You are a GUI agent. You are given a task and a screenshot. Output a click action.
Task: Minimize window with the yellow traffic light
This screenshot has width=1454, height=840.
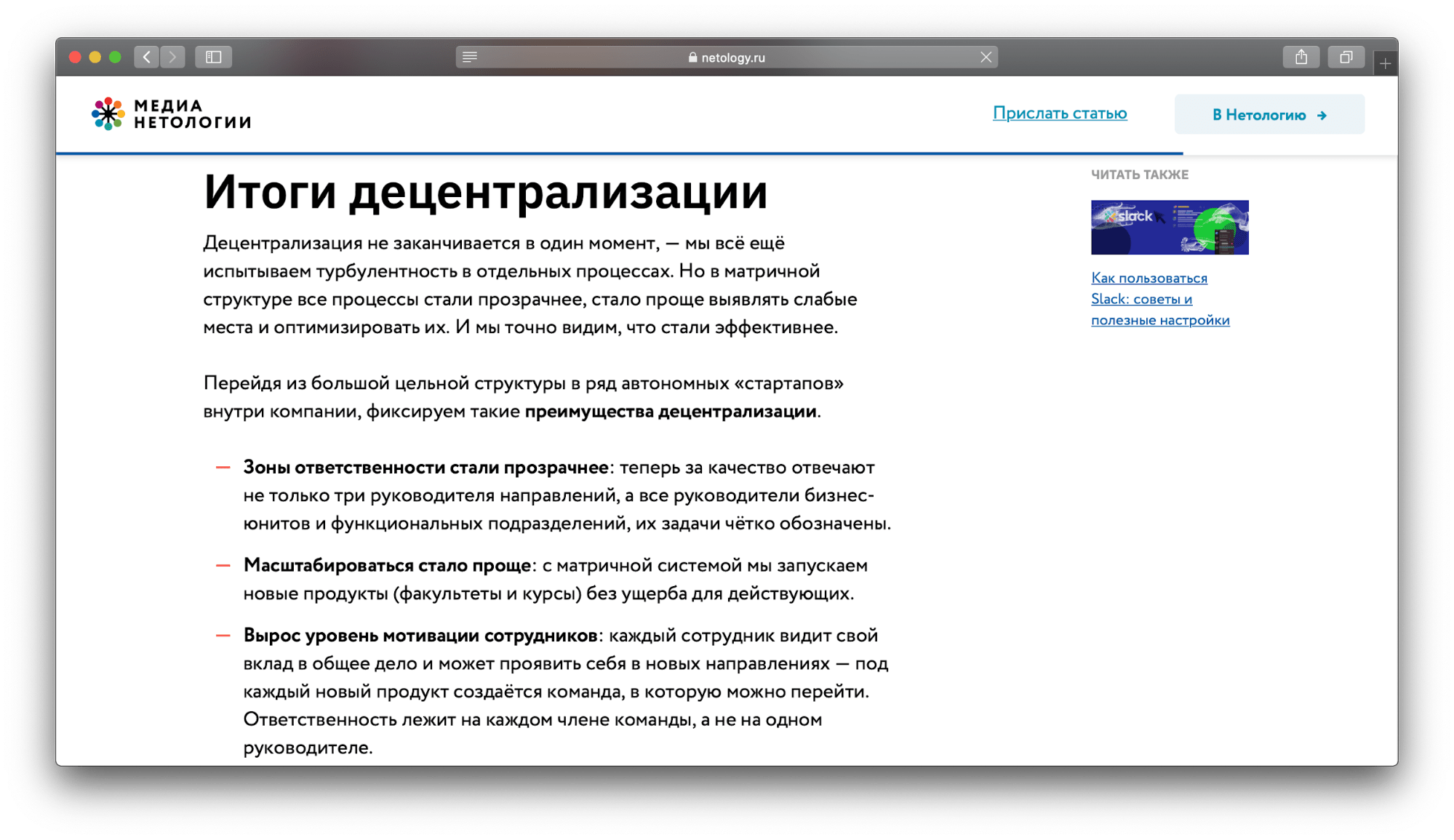pos(95,56)
